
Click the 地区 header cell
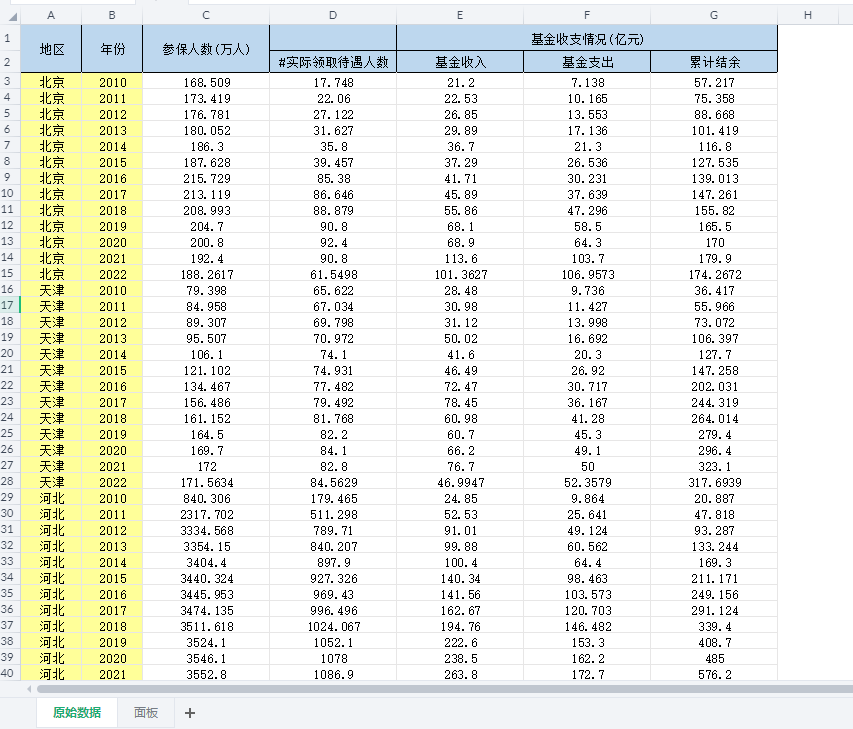(51, 49)
